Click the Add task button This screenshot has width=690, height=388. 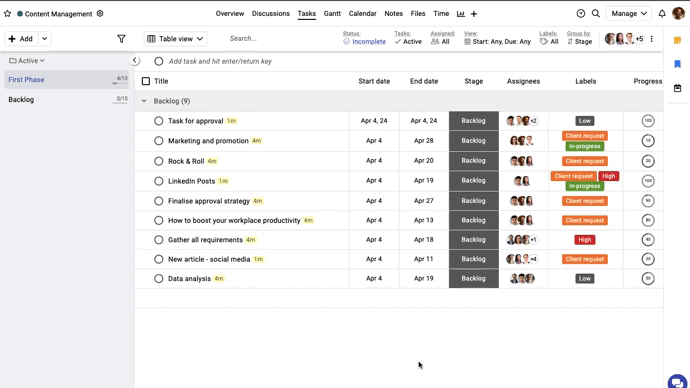coord(21,39)
